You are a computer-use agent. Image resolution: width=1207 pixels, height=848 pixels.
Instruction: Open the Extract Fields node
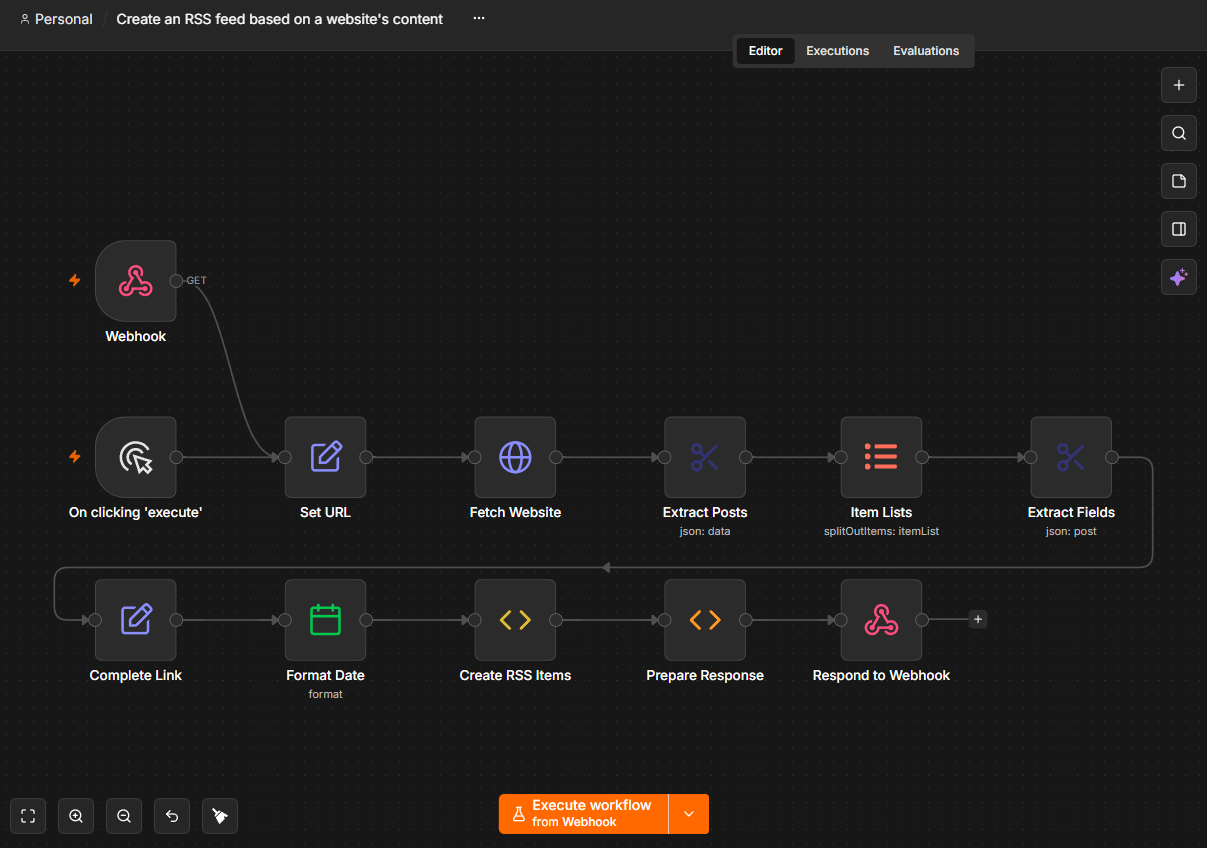(x=1071, y=457)
